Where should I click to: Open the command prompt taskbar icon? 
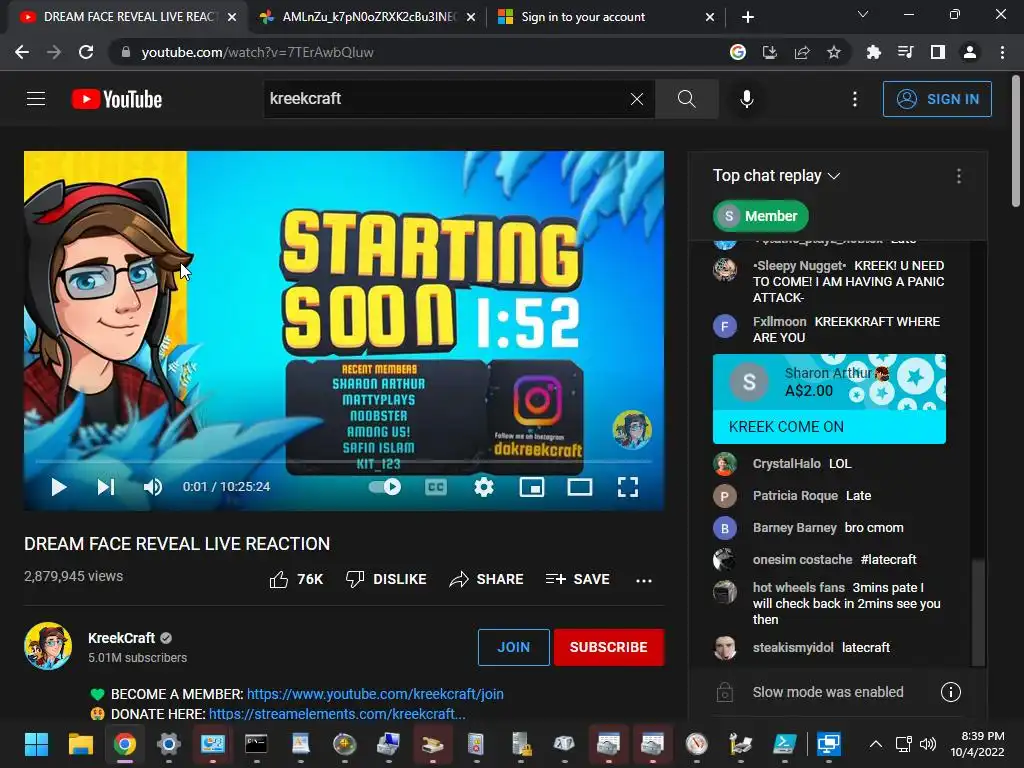point(256,744)
